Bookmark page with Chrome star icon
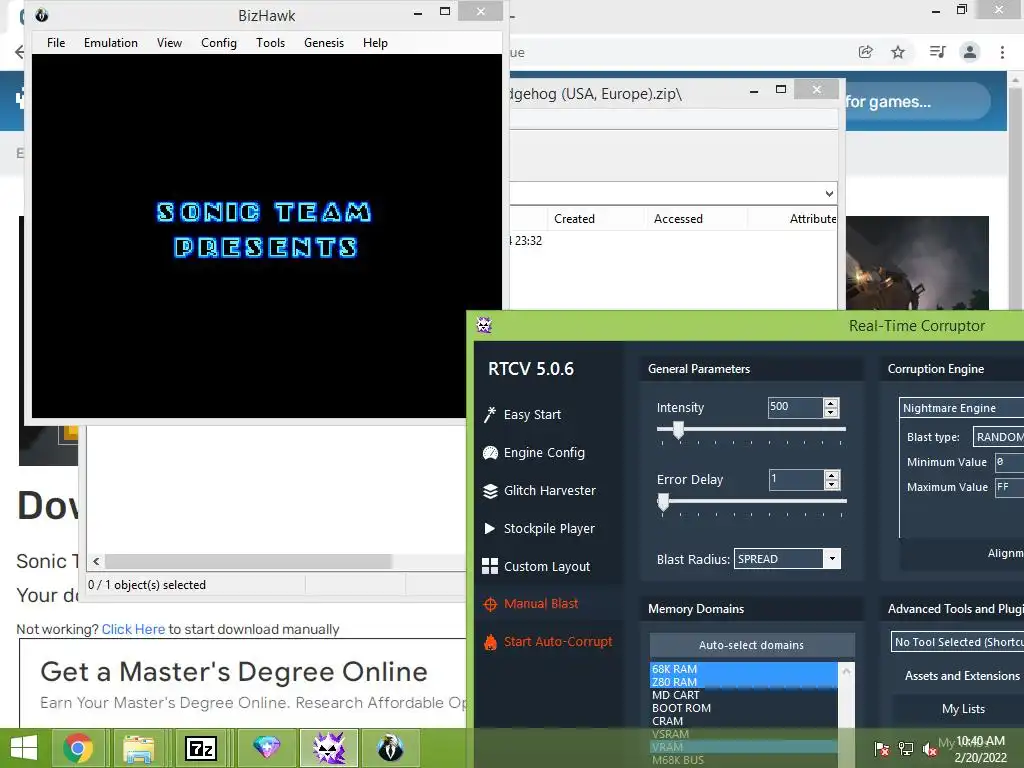 pyautogui.click(x=898, y=52)
